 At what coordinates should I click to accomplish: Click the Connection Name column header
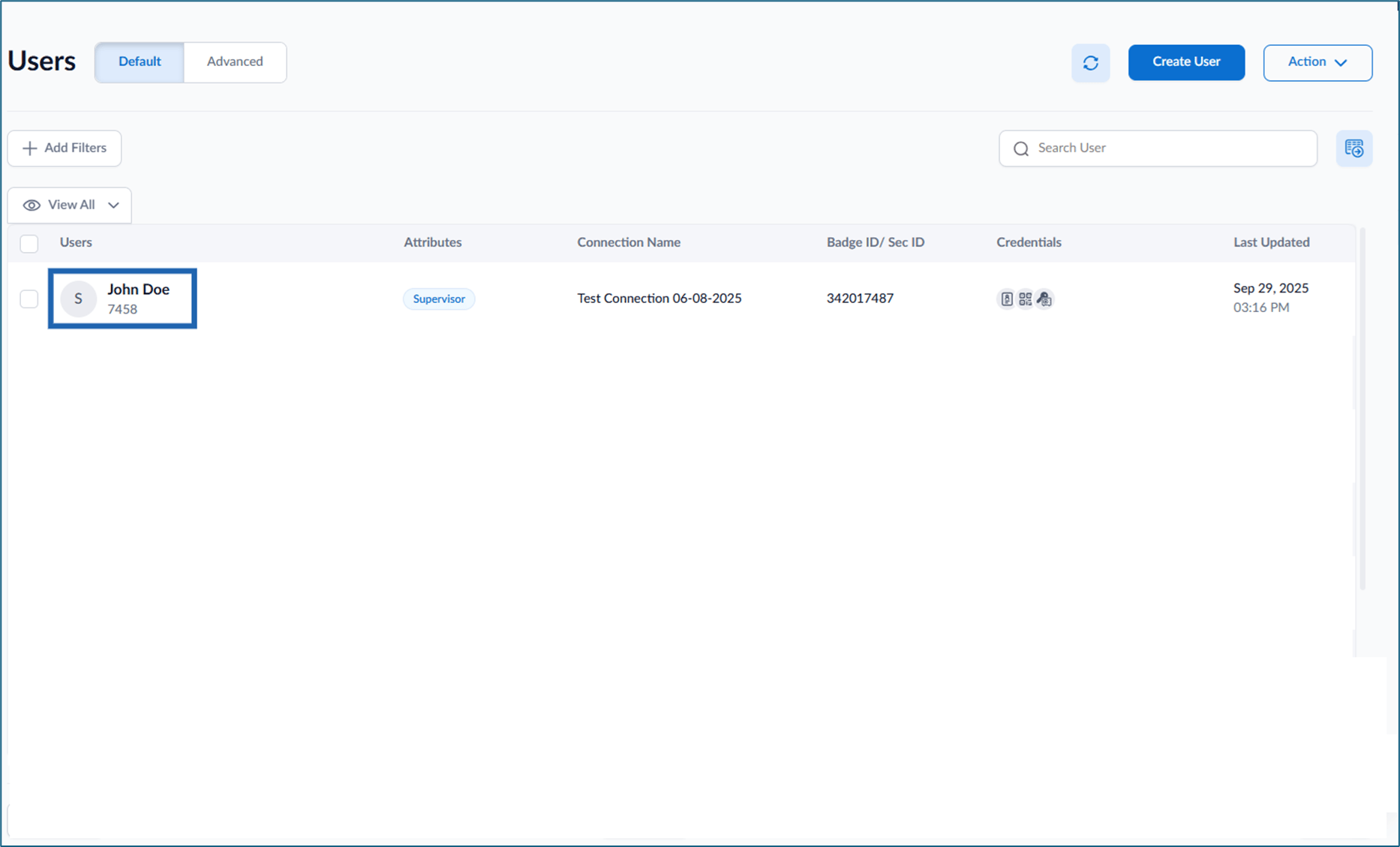(629, 242)
